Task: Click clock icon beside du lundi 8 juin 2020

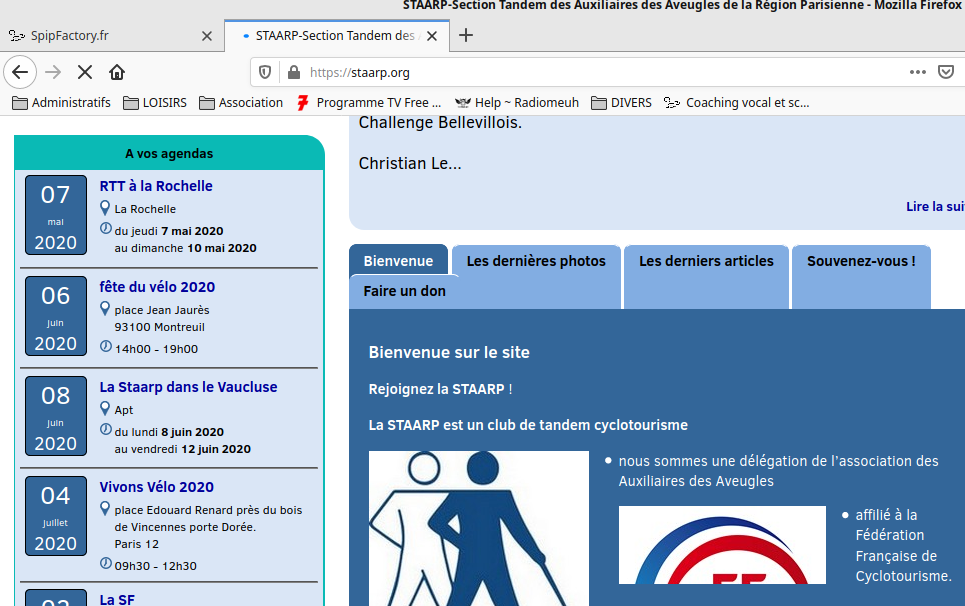Action: [x=106, y=429]
